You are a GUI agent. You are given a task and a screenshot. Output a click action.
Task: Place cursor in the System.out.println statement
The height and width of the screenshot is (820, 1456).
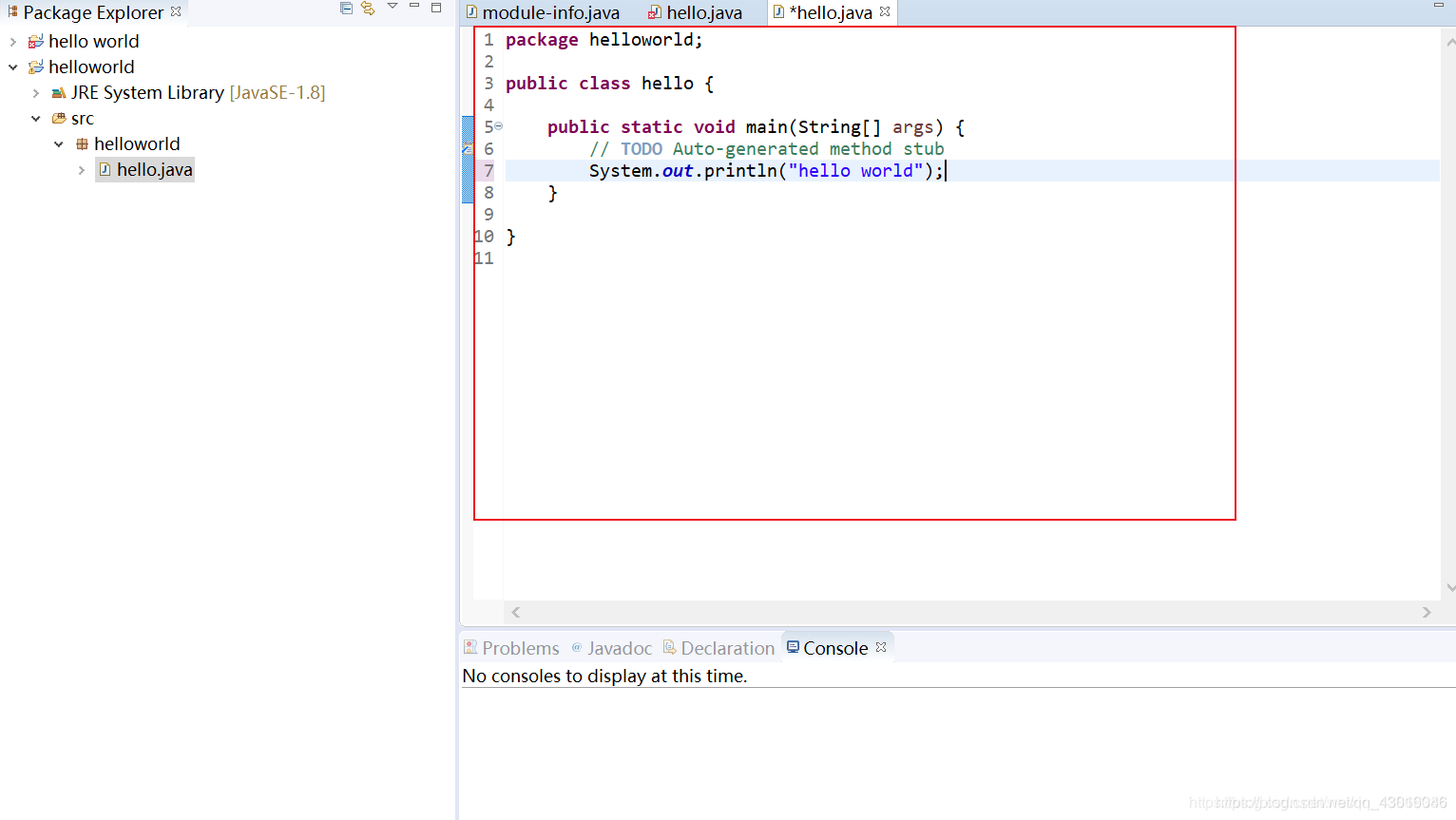[766, 171]
